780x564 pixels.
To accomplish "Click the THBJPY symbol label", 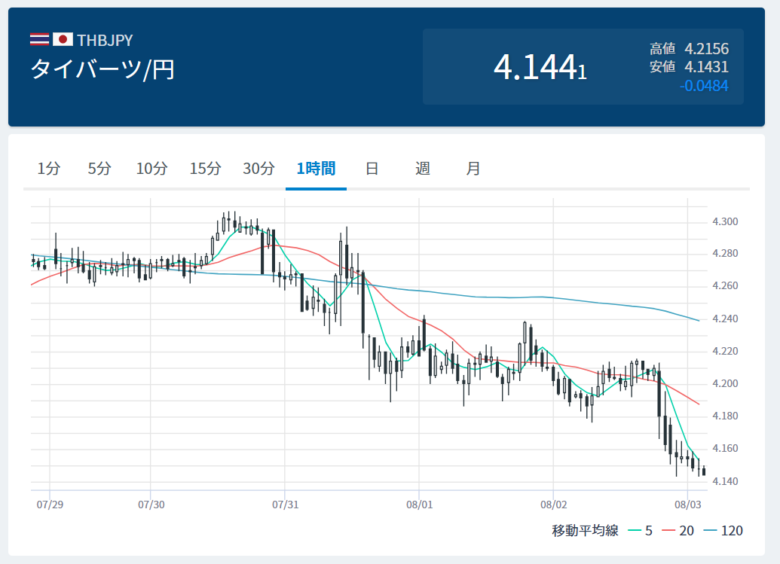I will pyautogui.click(x=106, y=40).
